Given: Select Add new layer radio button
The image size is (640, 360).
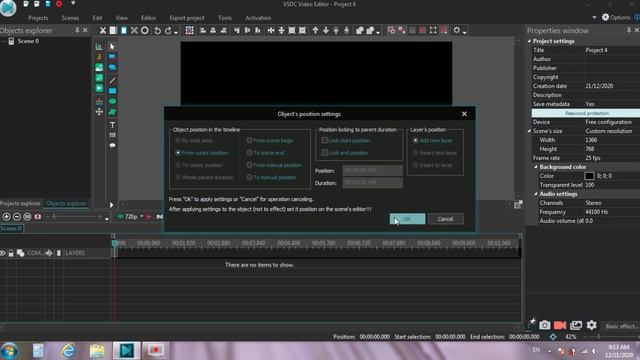Looking at the screenshot, I should pyautogui.click(x=416, y=140).
